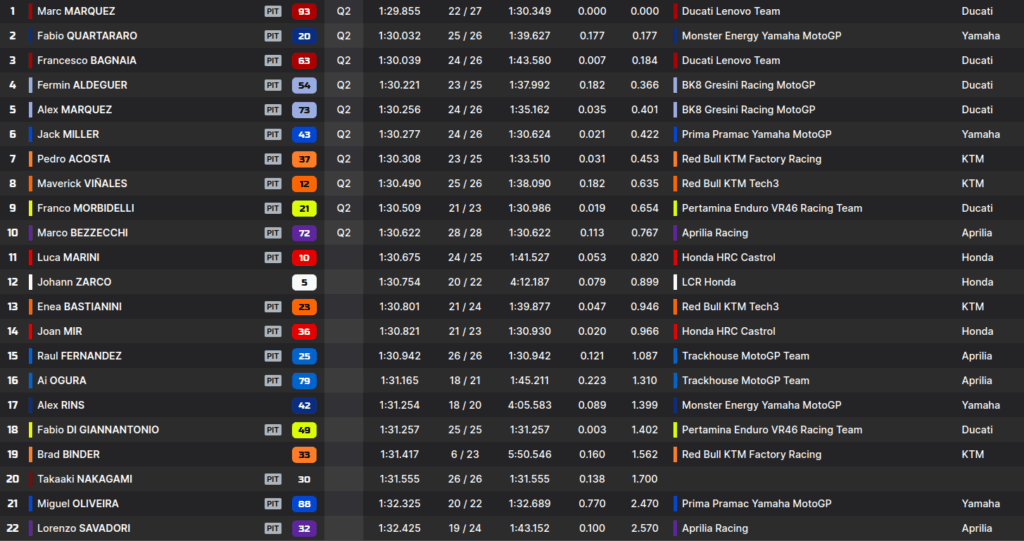
Task: Click last lap time 5:50.546
Action: pos(530,454)
